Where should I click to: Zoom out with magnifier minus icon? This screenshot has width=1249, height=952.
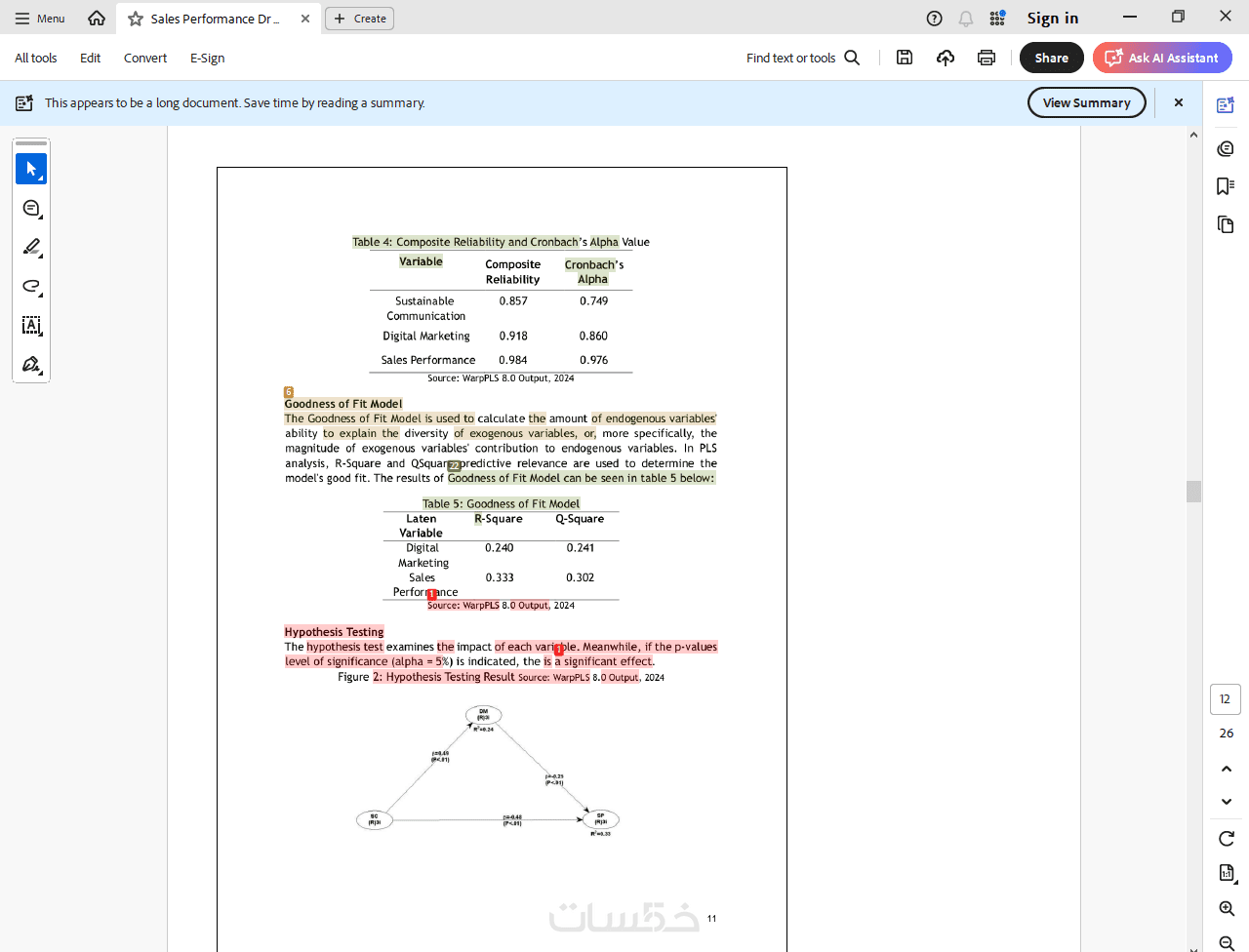pos(1227,942)
